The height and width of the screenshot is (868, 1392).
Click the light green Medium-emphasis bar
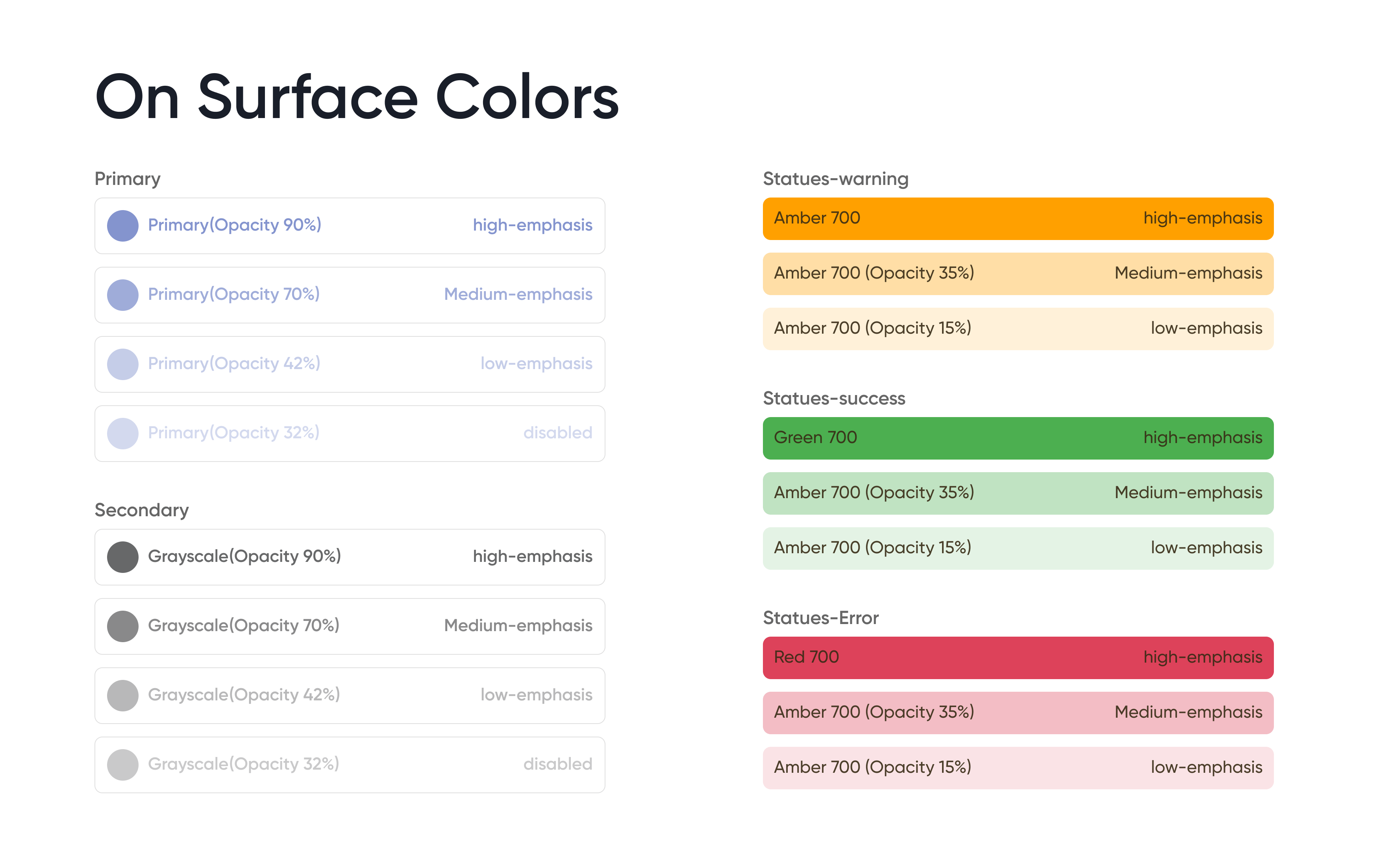point(1018,493)
